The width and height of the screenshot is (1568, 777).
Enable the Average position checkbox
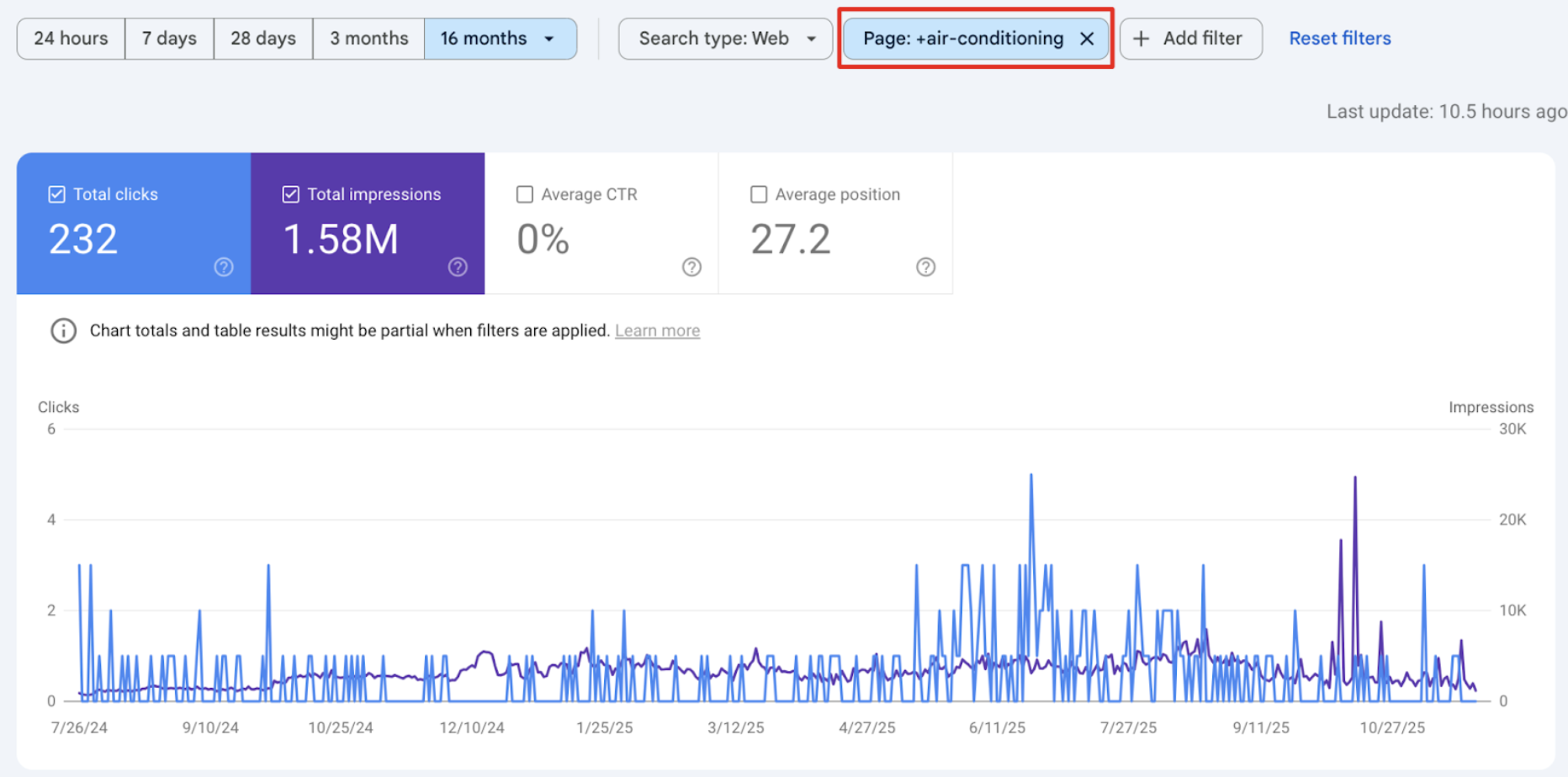pyautogui.click(x=759, y=194)
